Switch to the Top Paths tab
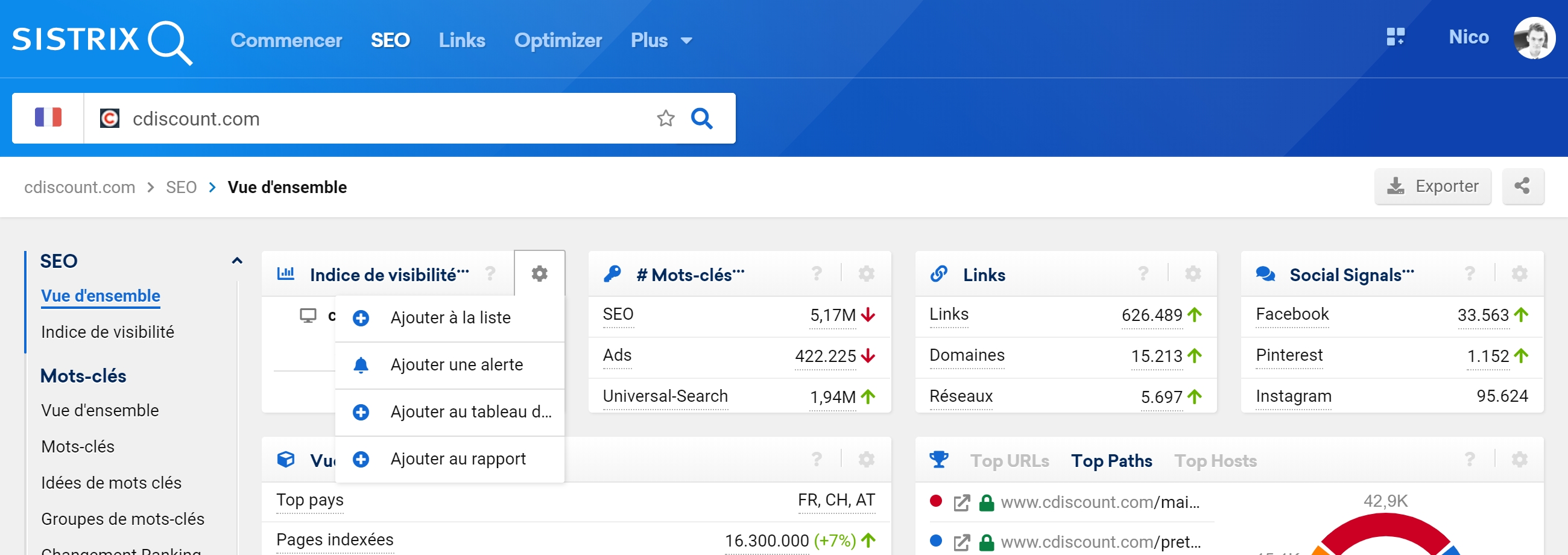The width and height of the screenshot is (1568, 555). [x=1111, y=461]
